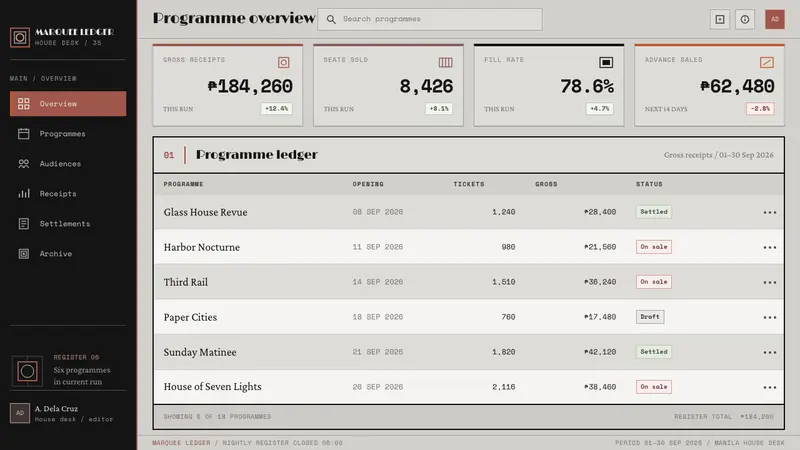This screenshot has width=800, height=450.
Task: Click On sale status of Harbor Nocturne
Action: pos(654,247)
